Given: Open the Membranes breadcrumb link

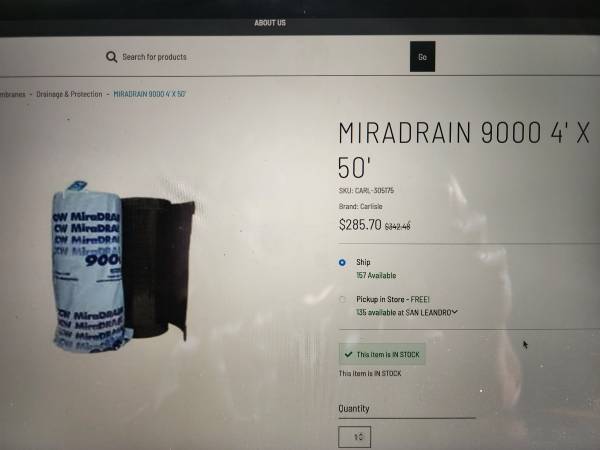Looking at the screenshot, I should coord(12,94).
